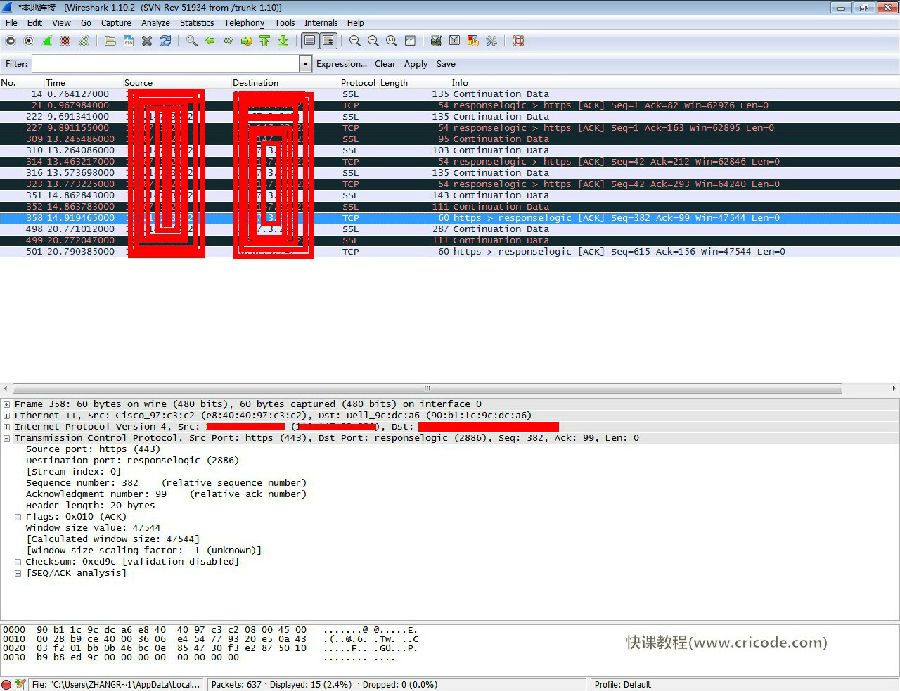Select packet 316 at time 13.573698000
Screen dimensions: 900x691
450,173
